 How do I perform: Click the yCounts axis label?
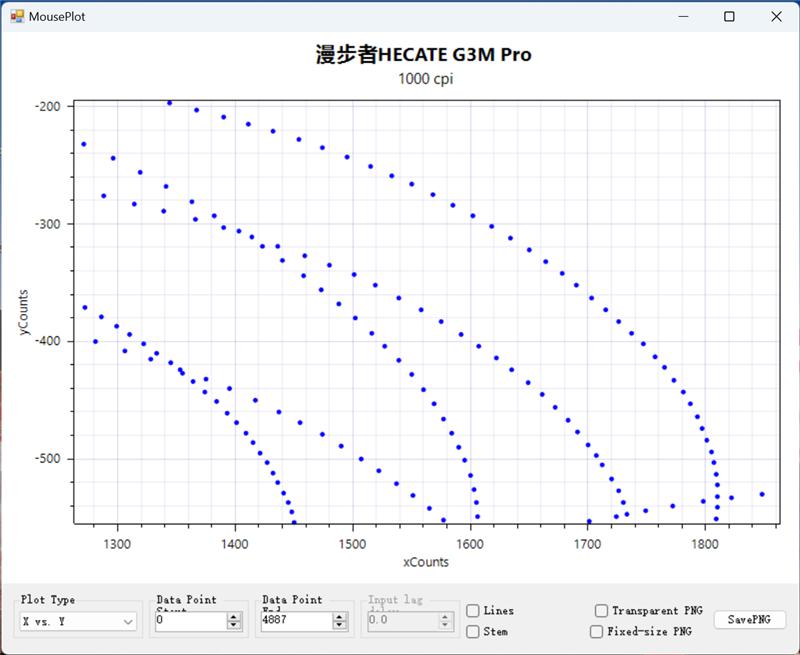25,313
